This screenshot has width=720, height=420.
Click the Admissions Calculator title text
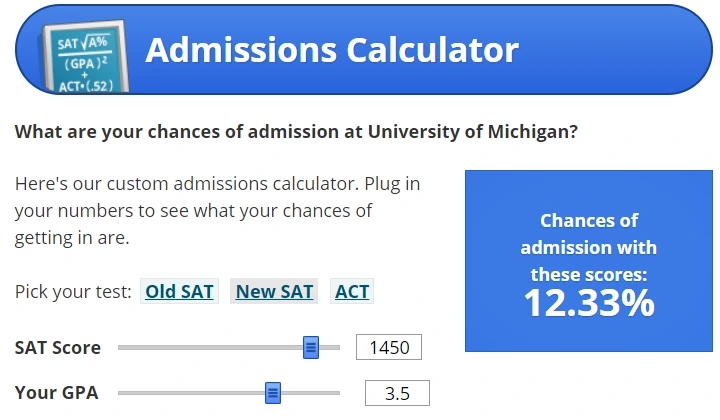(331, 49)
